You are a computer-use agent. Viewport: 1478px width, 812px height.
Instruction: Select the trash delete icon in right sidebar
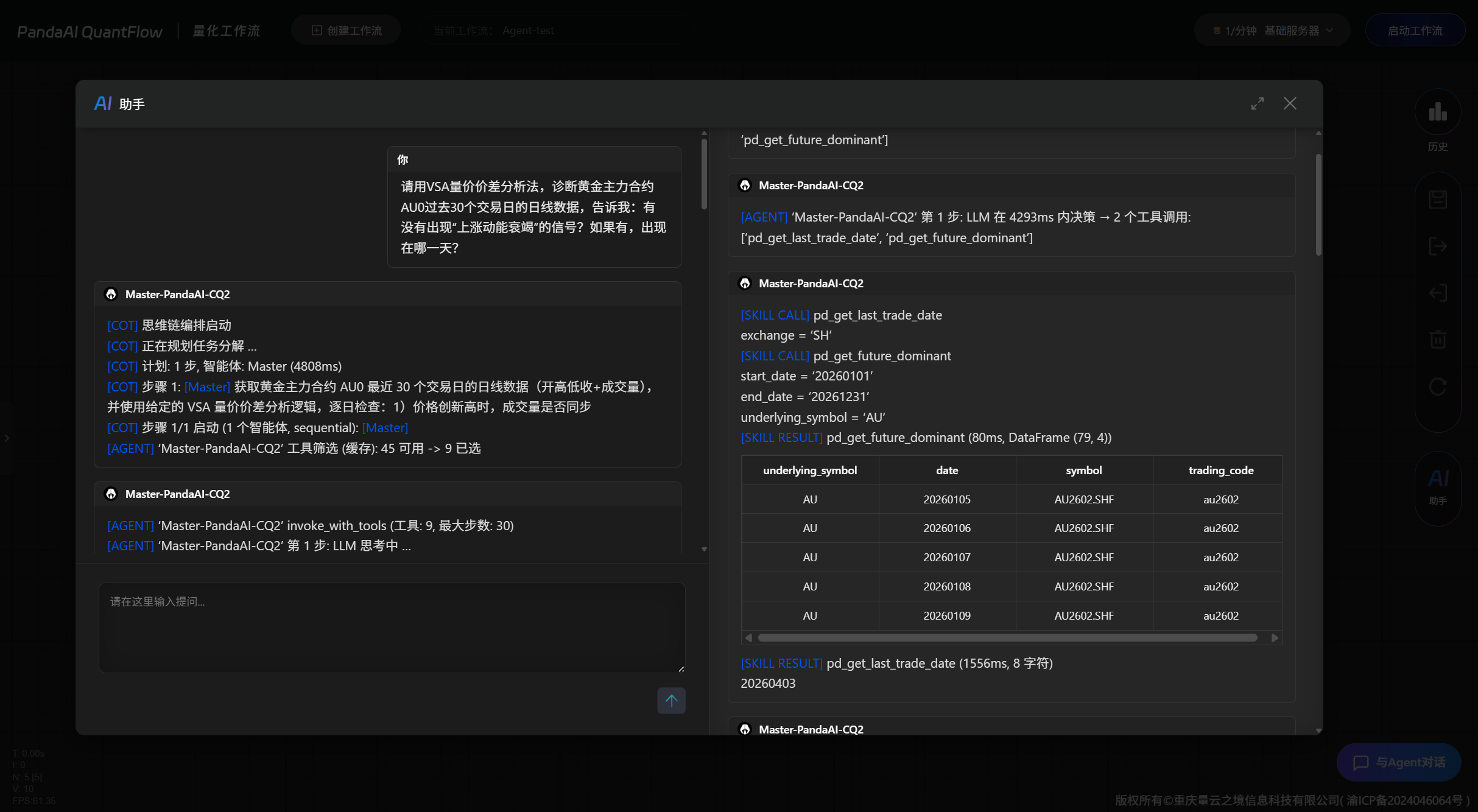point(1438,340)
